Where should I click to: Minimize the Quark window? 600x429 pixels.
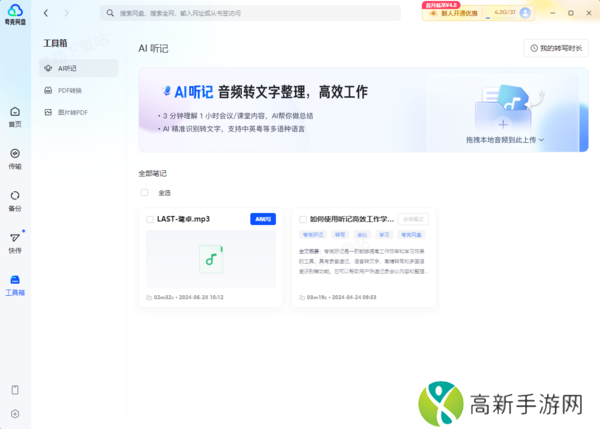click(x=553, y=13)
